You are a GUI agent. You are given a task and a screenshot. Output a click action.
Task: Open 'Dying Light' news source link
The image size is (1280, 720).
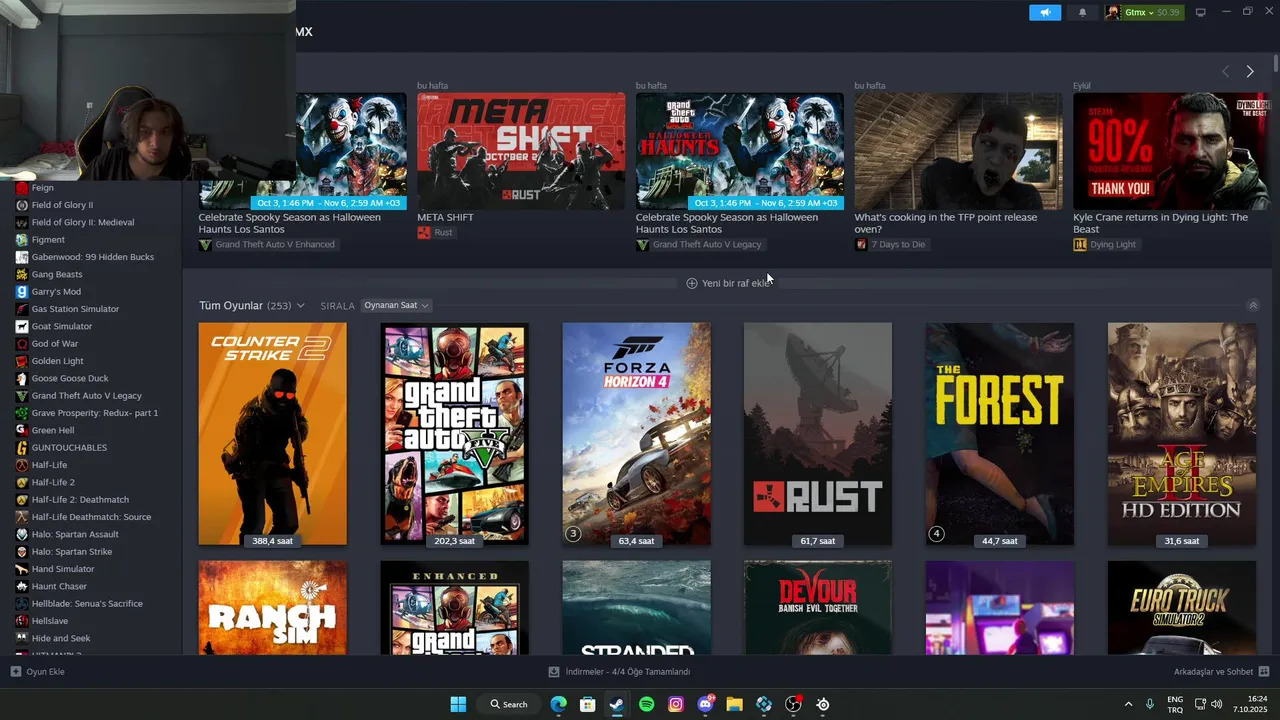pos(1105,244)
